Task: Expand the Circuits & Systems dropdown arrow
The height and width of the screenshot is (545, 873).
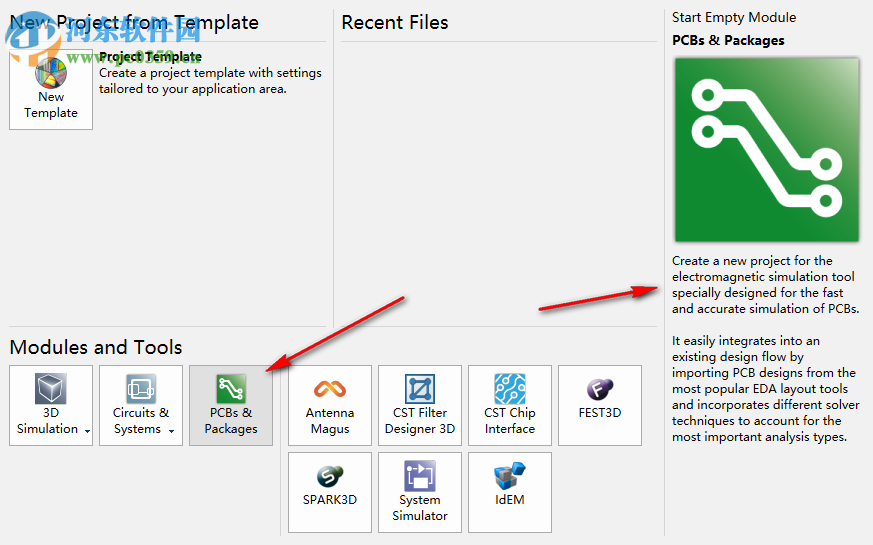Action: point(171,431)
